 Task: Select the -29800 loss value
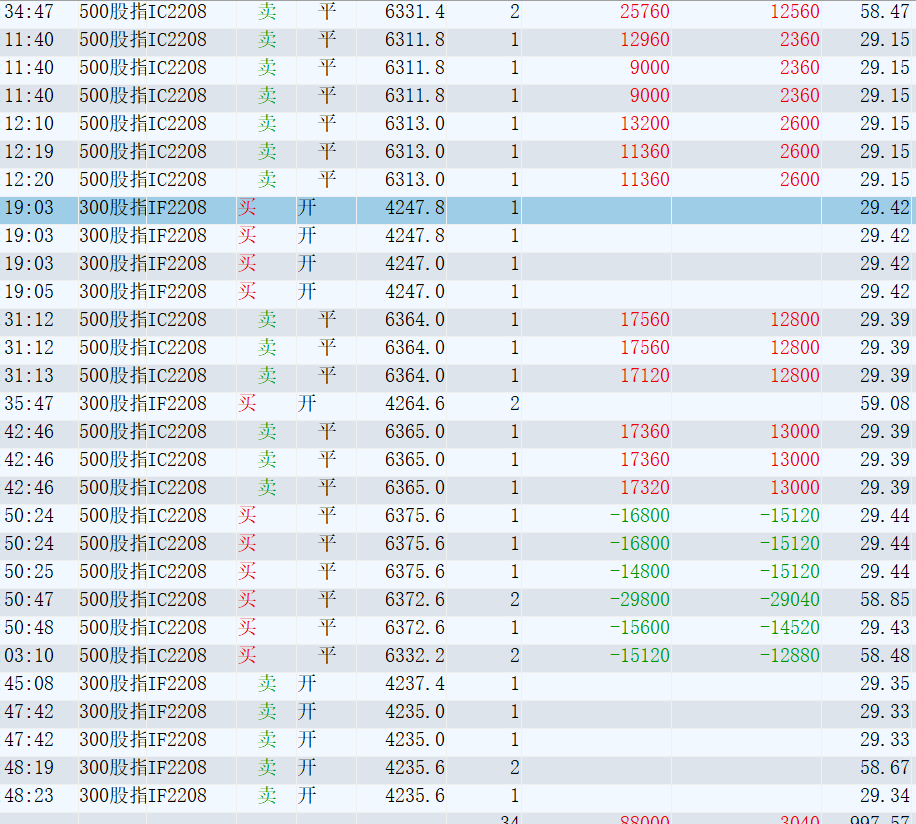[x=639, y=600]
